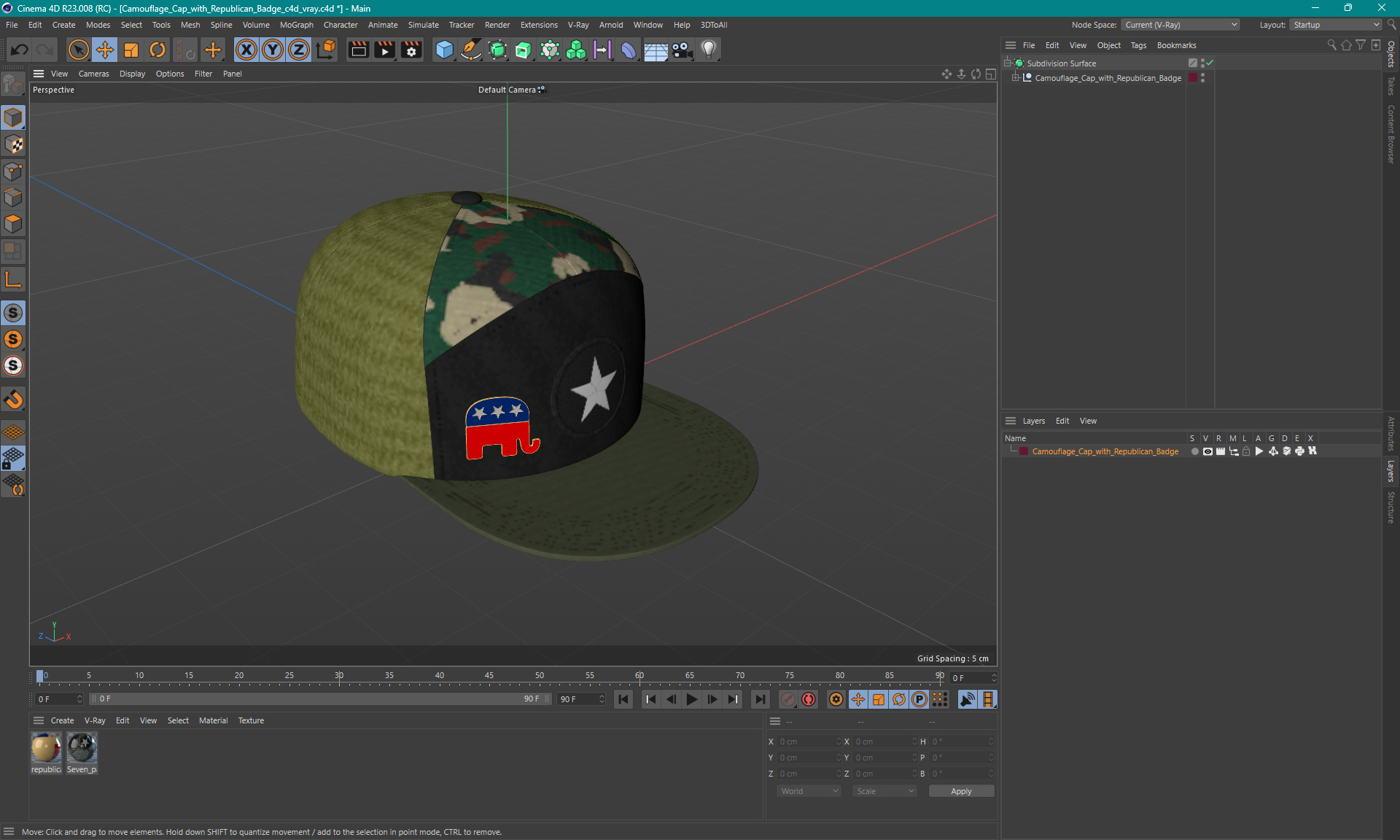This screenshot has height=840, width=1400.
Task: Toggle Y axis lock
Action: tap(273, 50)
